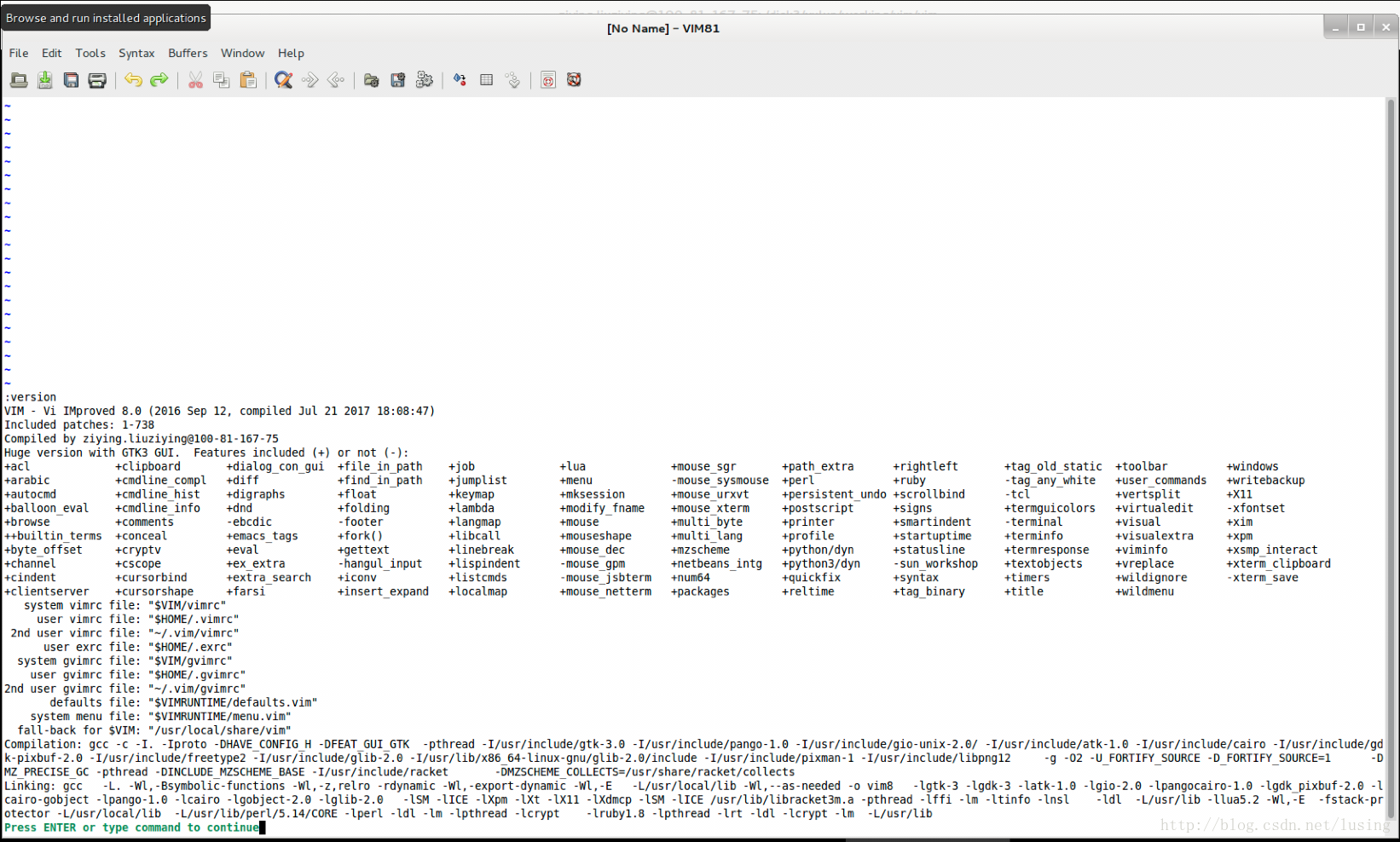The width and height of the screenshot is (1400, 842).
Task: Paste from clipboard with the Paste icon
Action: (x=248, y=80)
